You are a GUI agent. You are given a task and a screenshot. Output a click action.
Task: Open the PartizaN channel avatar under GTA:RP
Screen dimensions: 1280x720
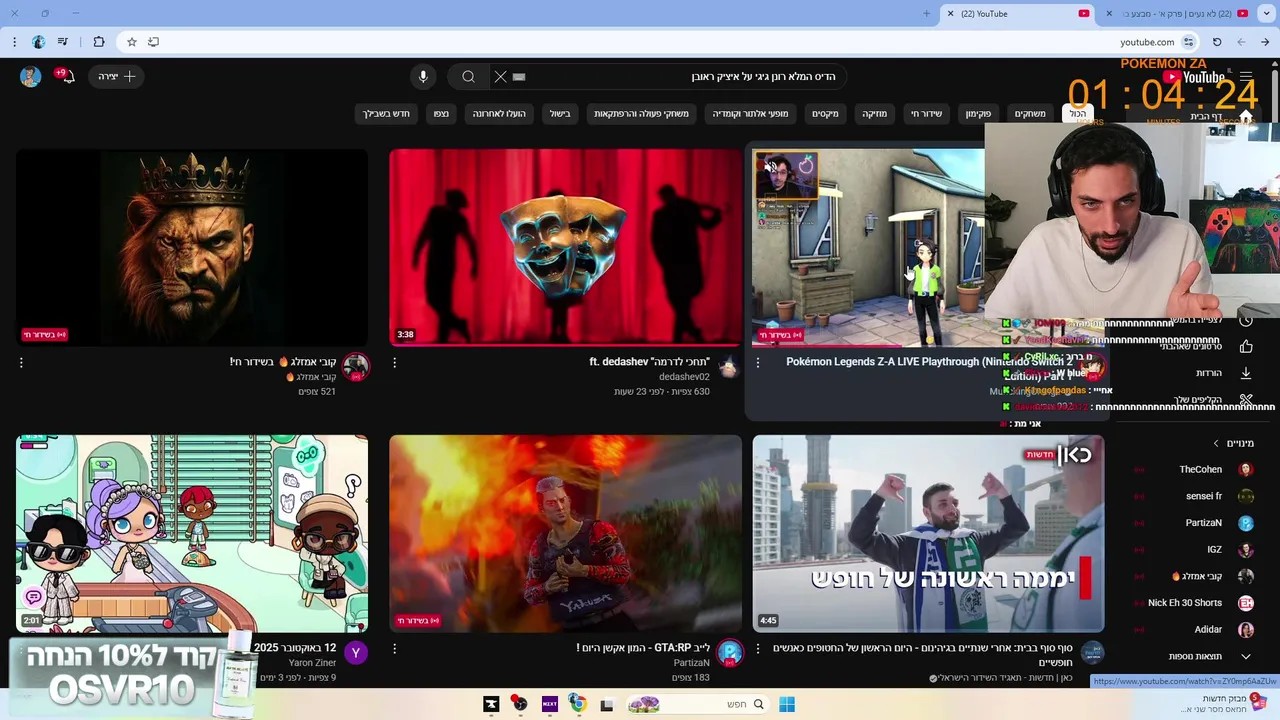(x=730, y=653)
